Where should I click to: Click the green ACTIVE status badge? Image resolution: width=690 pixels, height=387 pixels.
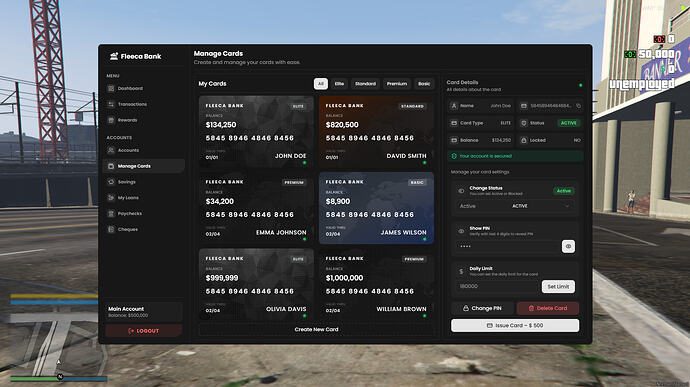(x=569, y=123)
